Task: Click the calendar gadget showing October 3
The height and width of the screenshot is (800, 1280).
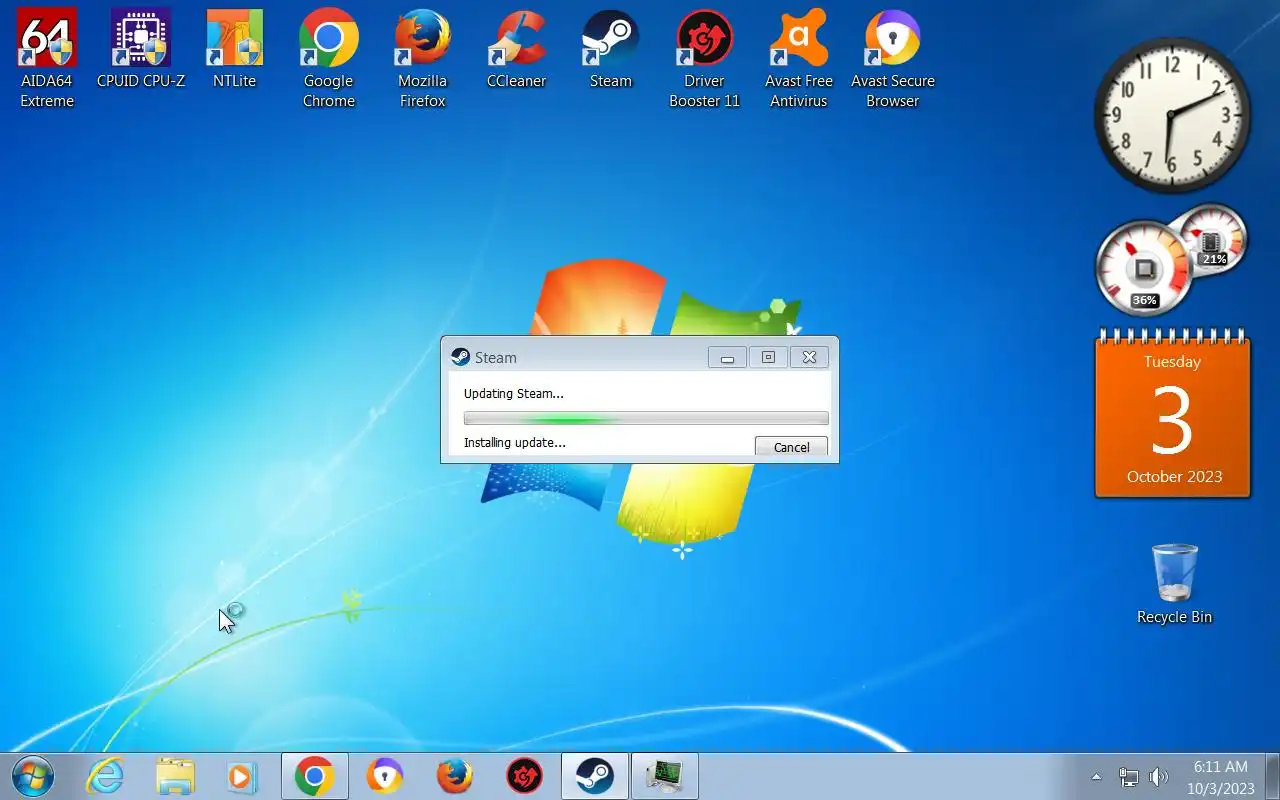Action: pyautogui.click(x=1173, y=415)
